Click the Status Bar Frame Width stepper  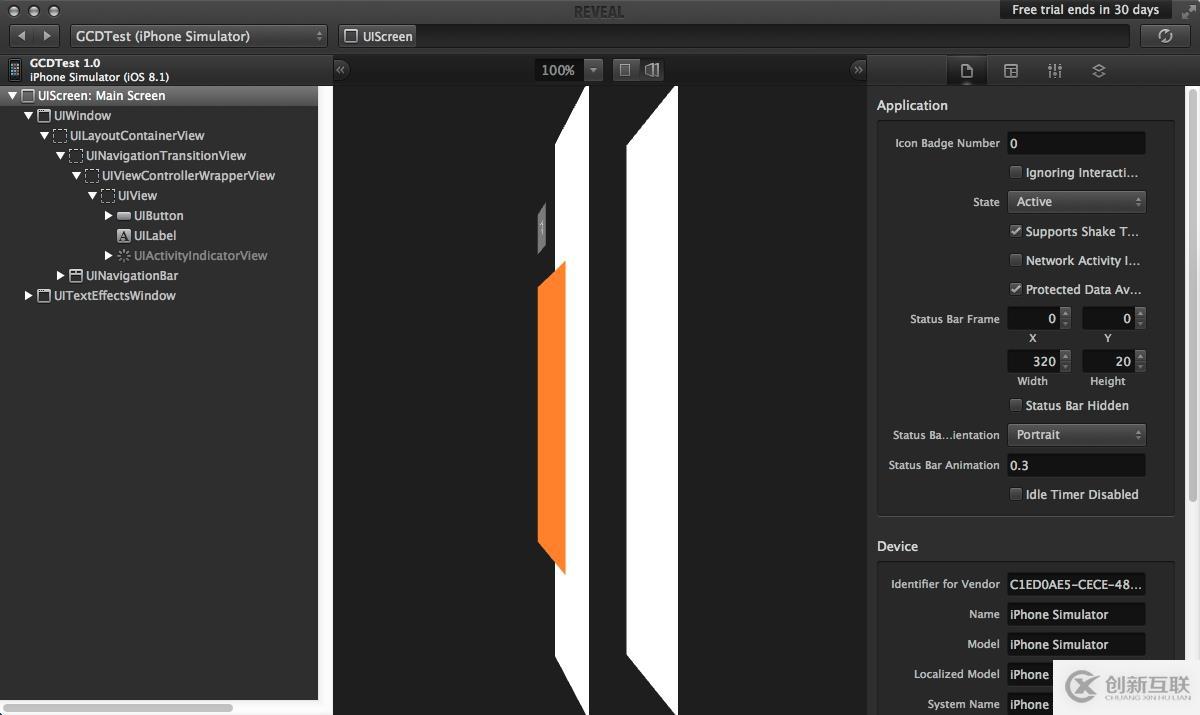(x=1065, y=361)
